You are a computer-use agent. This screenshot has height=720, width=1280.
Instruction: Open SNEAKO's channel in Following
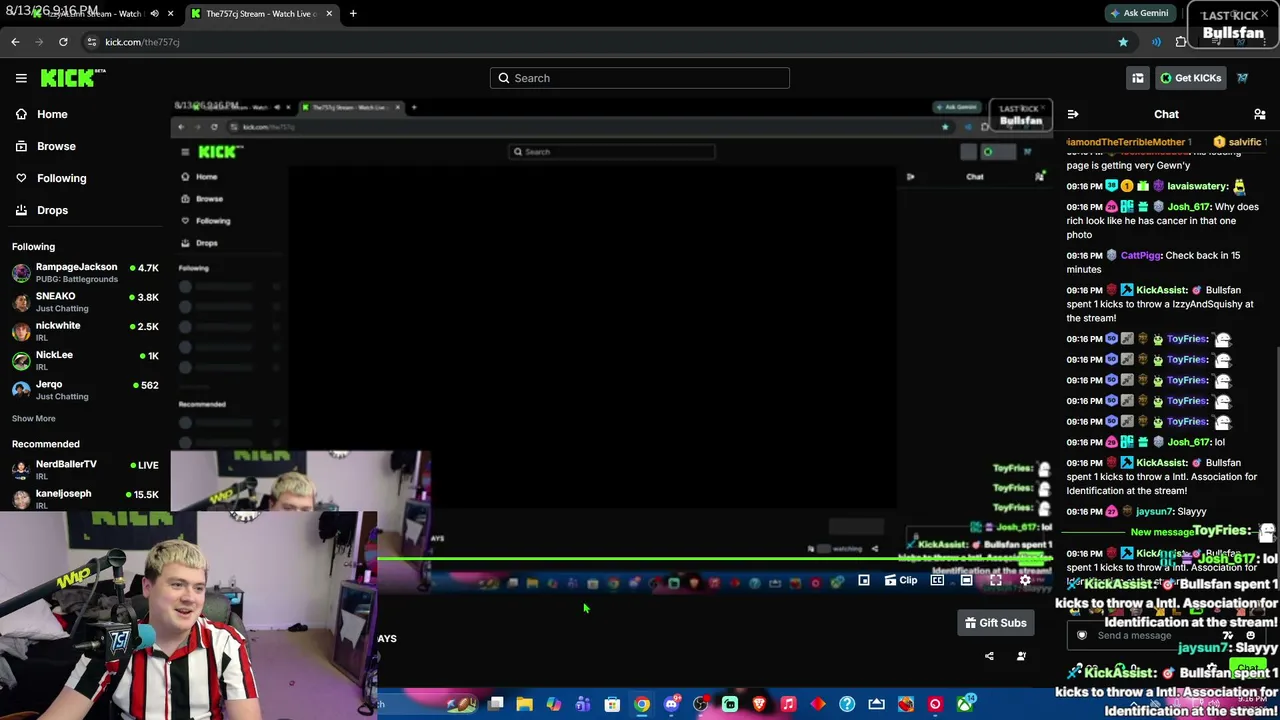(x=85, y=301)
